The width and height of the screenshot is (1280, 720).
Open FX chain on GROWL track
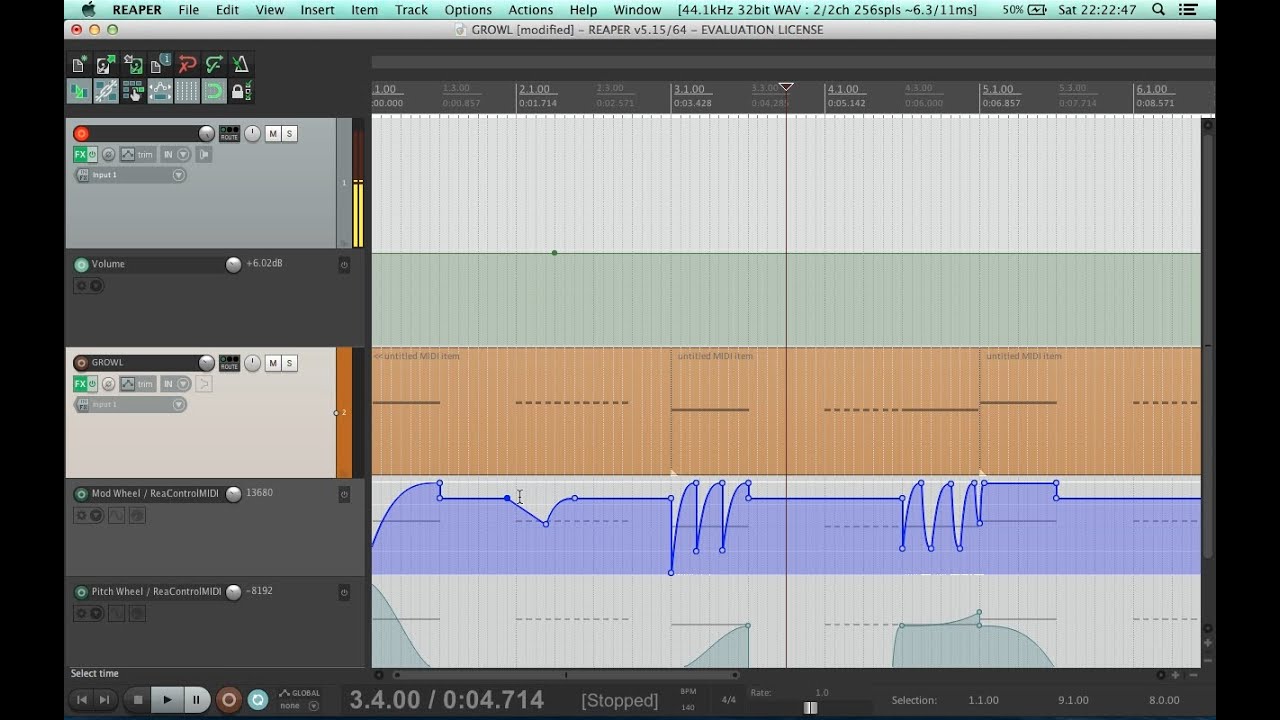(80, 384)
